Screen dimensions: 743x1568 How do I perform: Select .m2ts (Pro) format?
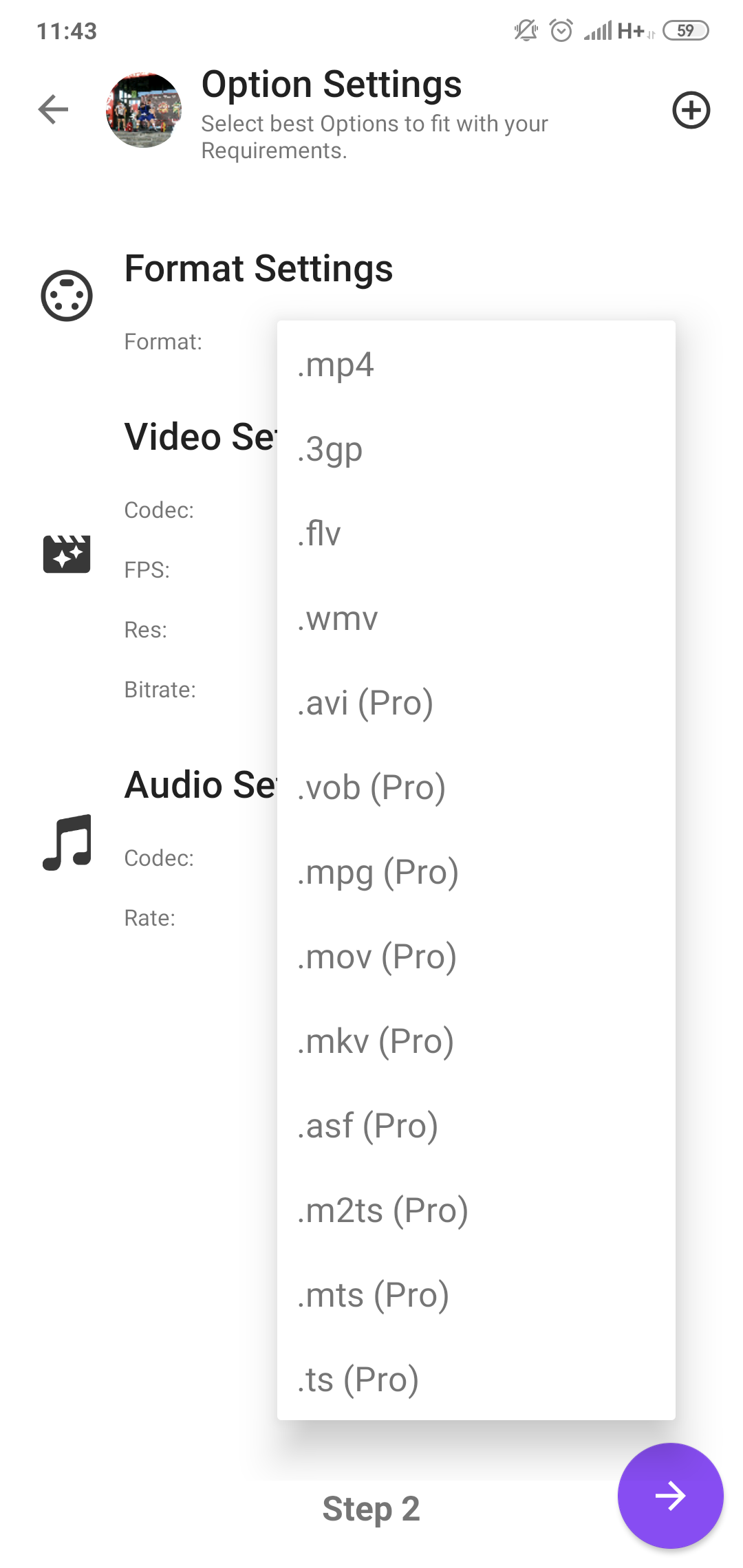[x=476, y=1210]
